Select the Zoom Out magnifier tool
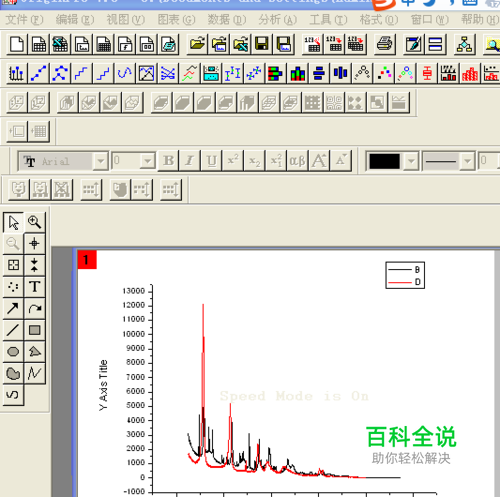The height and width of the screenshot is (497, 500). [13, 244]
